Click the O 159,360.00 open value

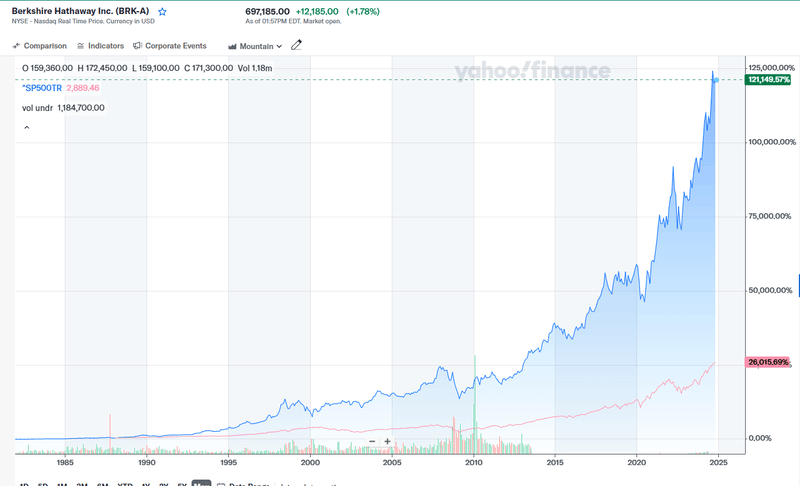47,68
